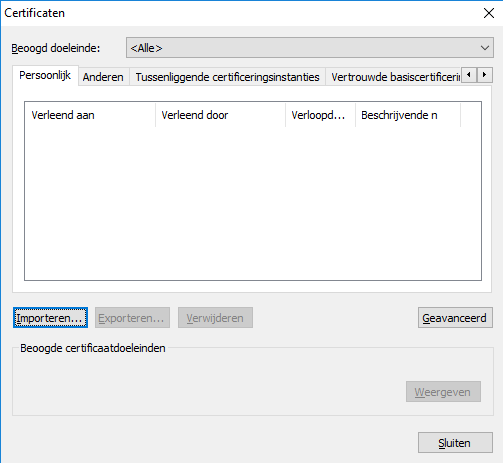Click Sluiten to close dialog
The image size is (503, 463).
tap(455, 443)
